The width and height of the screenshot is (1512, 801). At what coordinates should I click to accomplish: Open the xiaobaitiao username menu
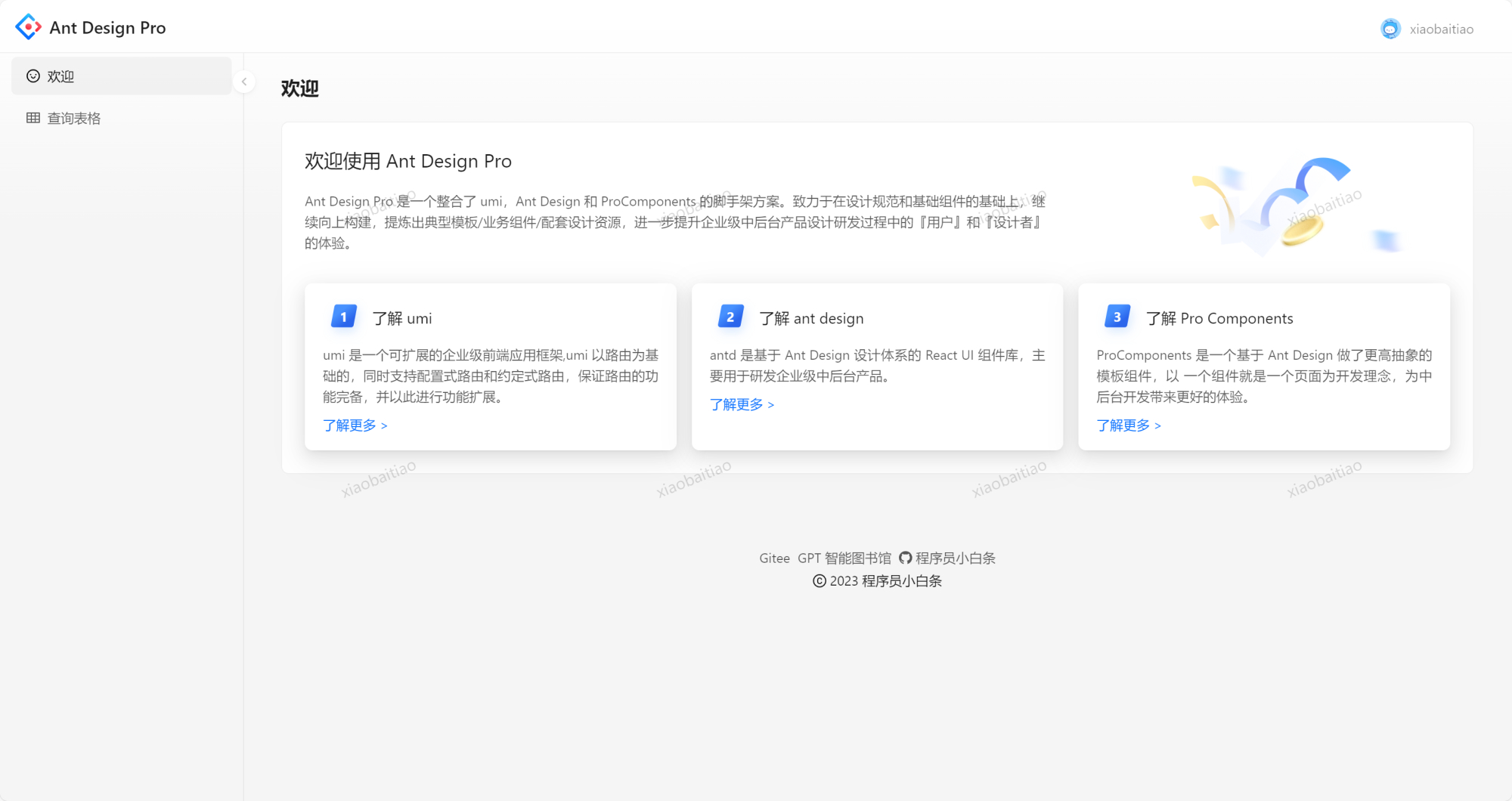coord(1442,29)
